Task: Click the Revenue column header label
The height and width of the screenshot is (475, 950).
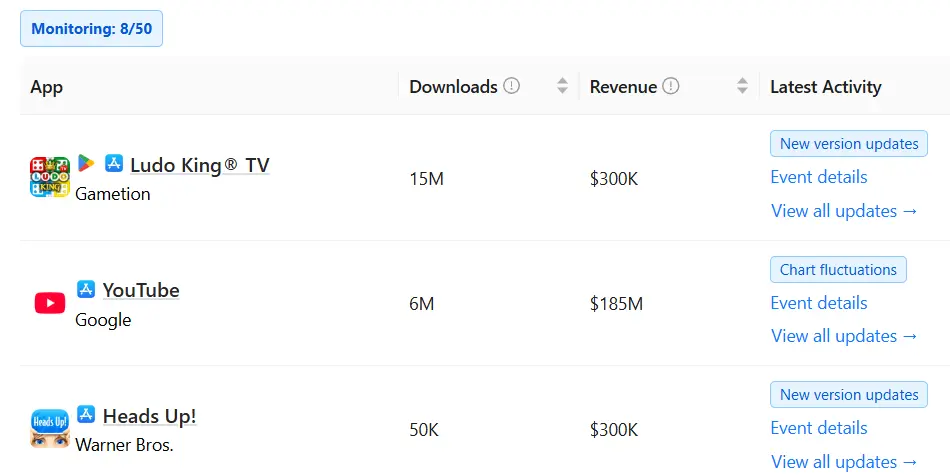Action: [623, 87]
